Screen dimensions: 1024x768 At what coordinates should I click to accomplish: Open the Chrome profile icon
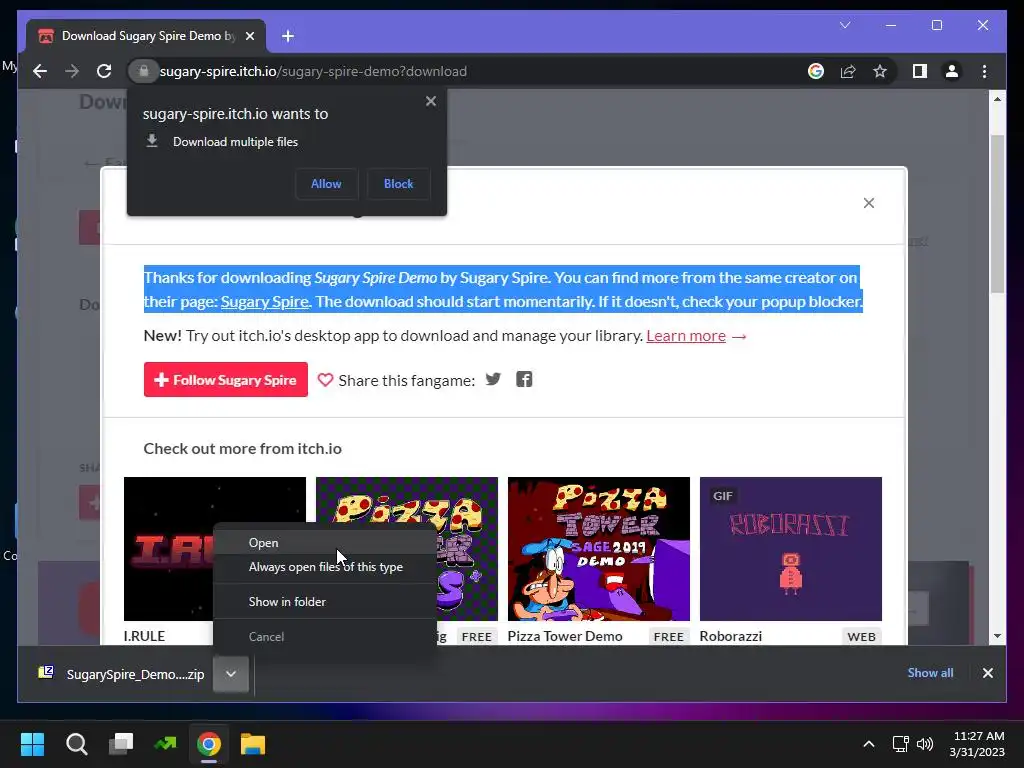[952, 71]
